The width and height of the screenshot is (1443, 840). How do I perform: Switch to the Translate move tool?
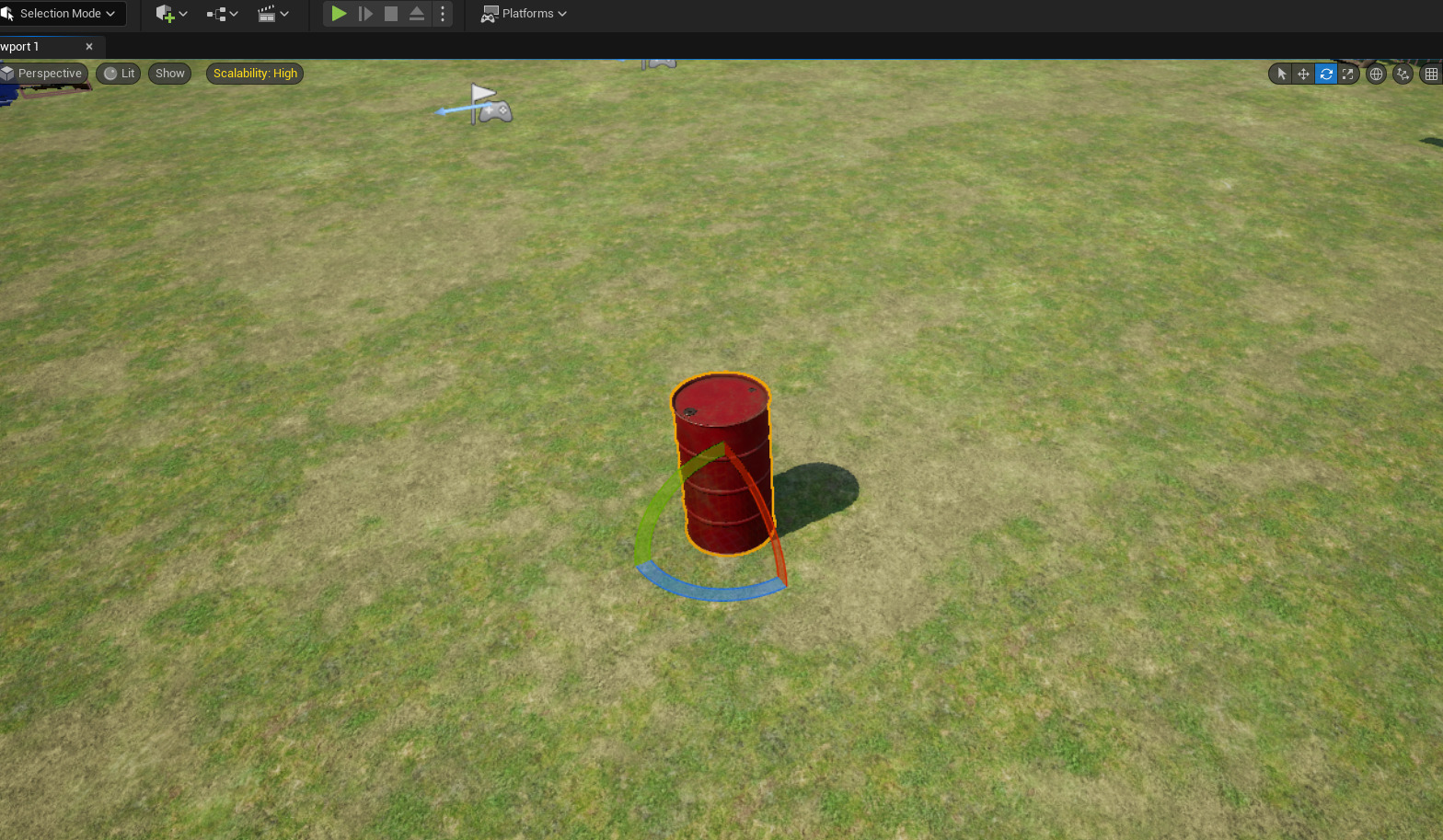click(1303, 75)
